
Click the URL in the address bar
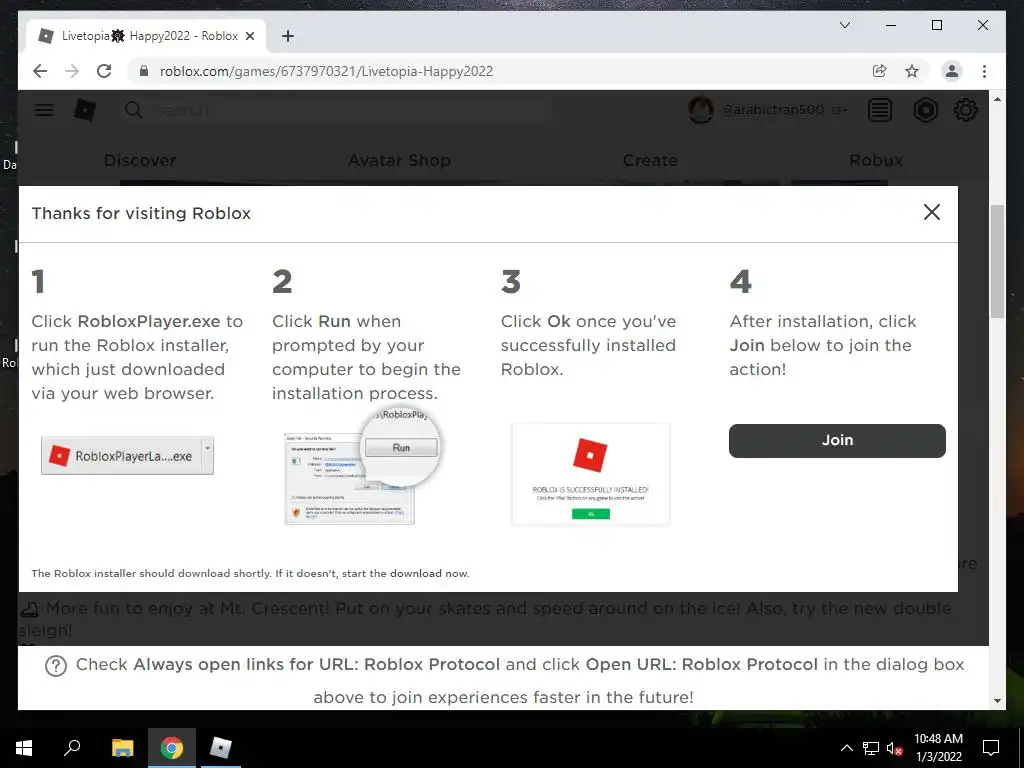tap(326, 71)
